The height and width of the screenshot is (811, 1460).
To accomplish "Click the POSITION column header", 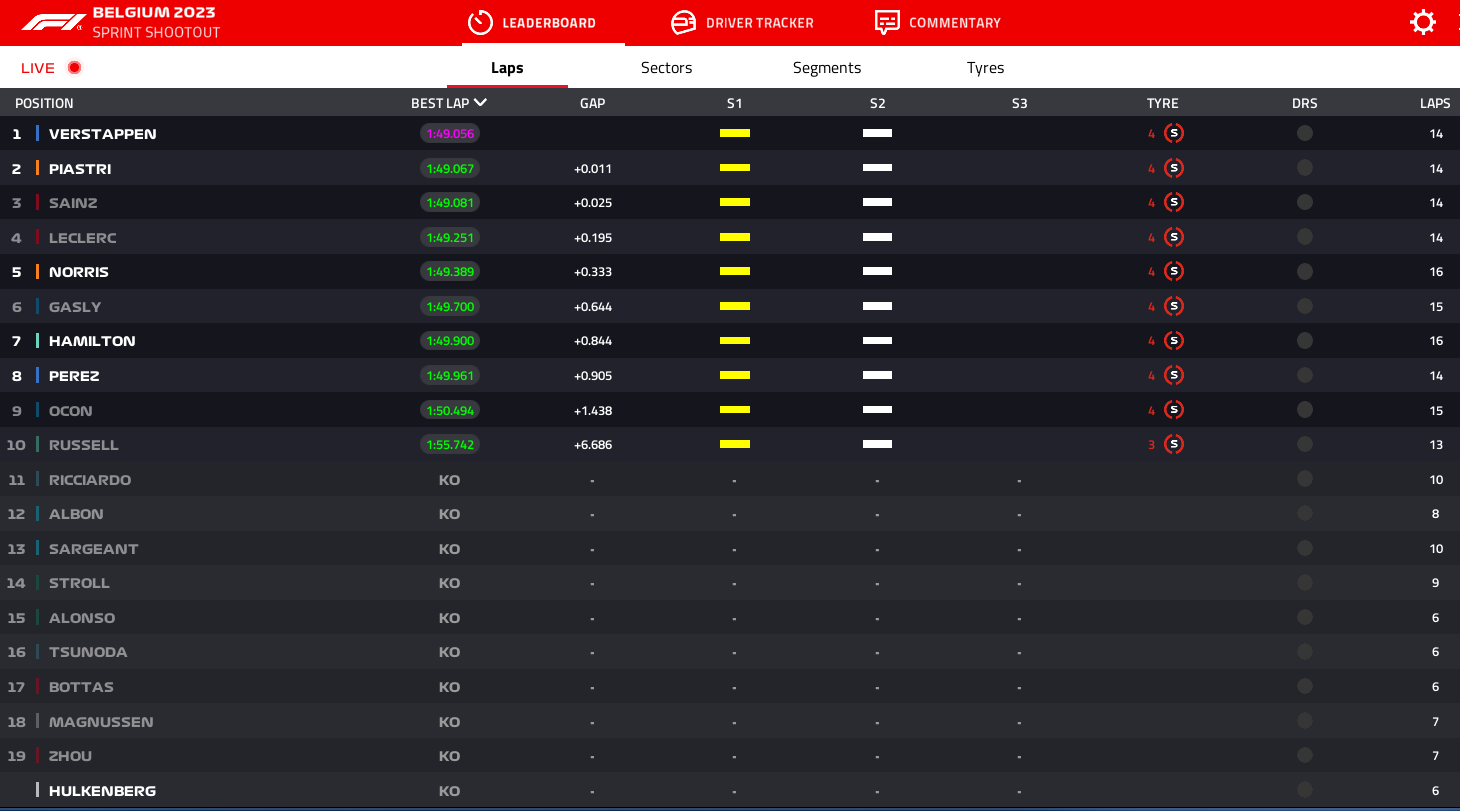I will click(44, 103).
